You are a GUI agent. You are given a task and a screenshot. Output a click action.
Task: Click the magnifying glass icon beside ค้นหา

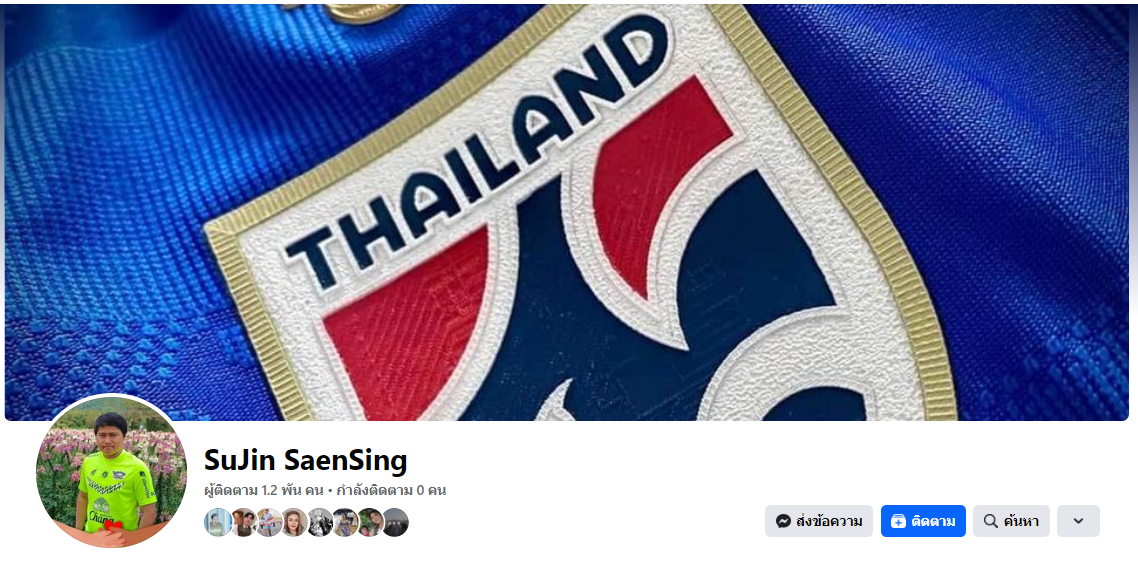(x=991, y=521)
